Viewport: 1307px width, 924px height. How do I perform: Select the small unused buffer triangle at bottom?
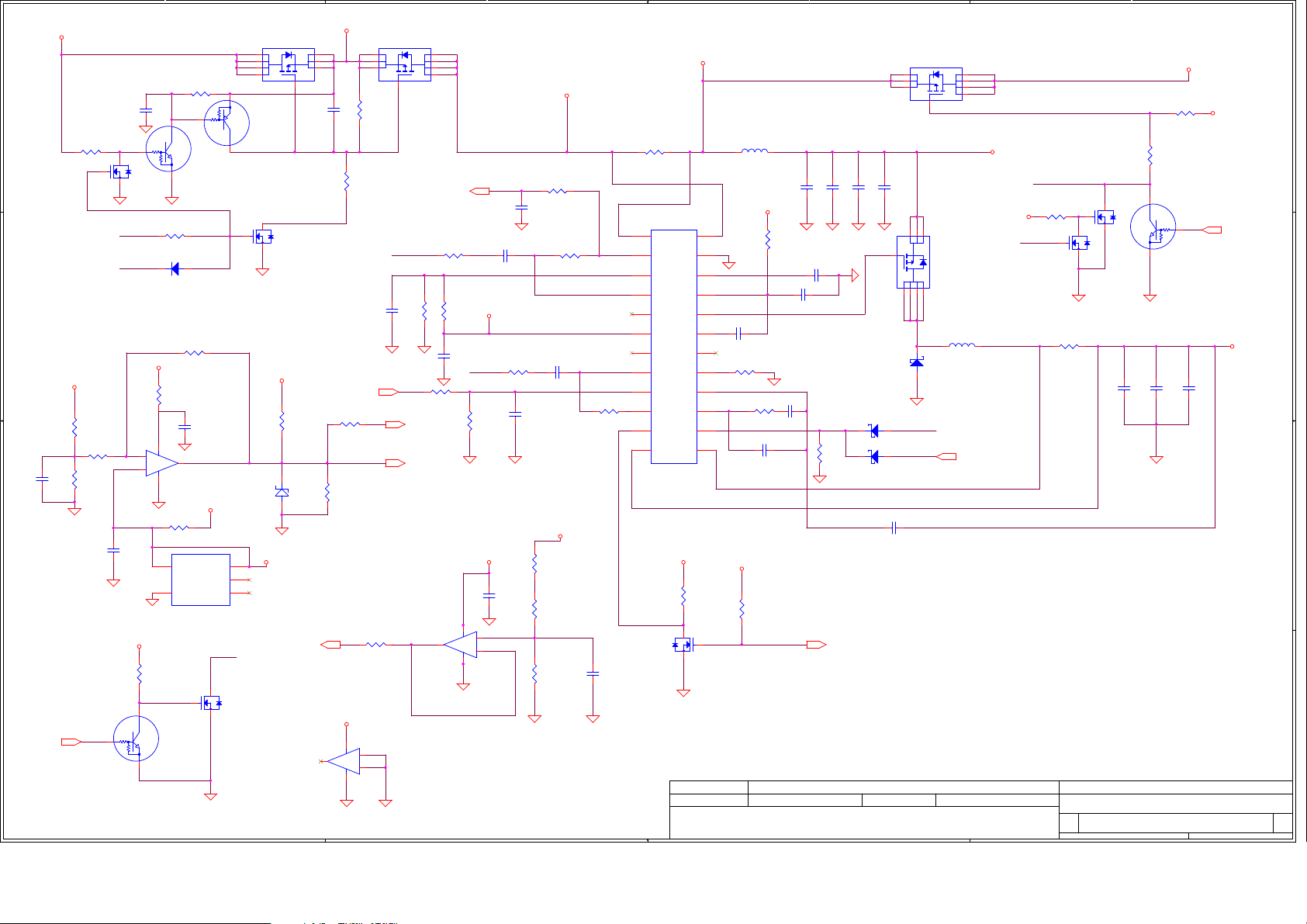click(344, 761)
